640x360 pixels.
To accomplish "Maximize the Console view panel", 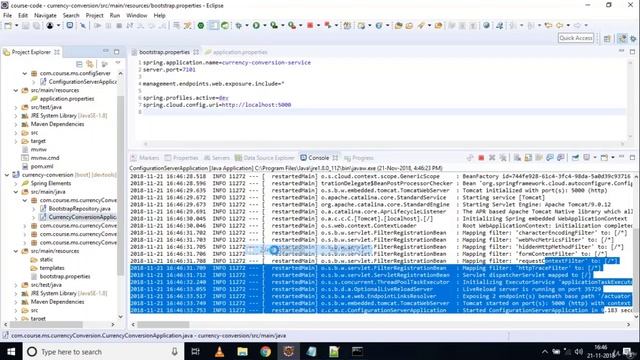I will point(632,157).
